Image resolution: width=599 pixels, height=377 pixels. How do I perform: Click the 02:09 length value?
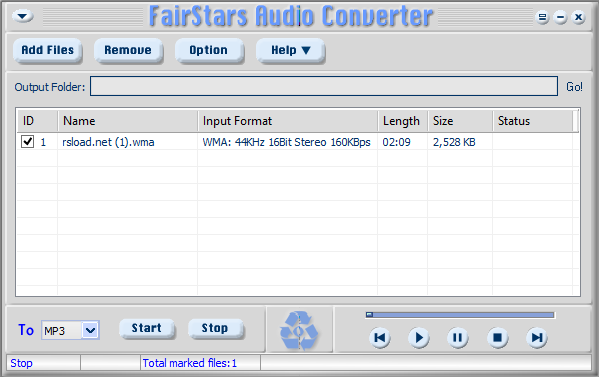tap(397, 142)
